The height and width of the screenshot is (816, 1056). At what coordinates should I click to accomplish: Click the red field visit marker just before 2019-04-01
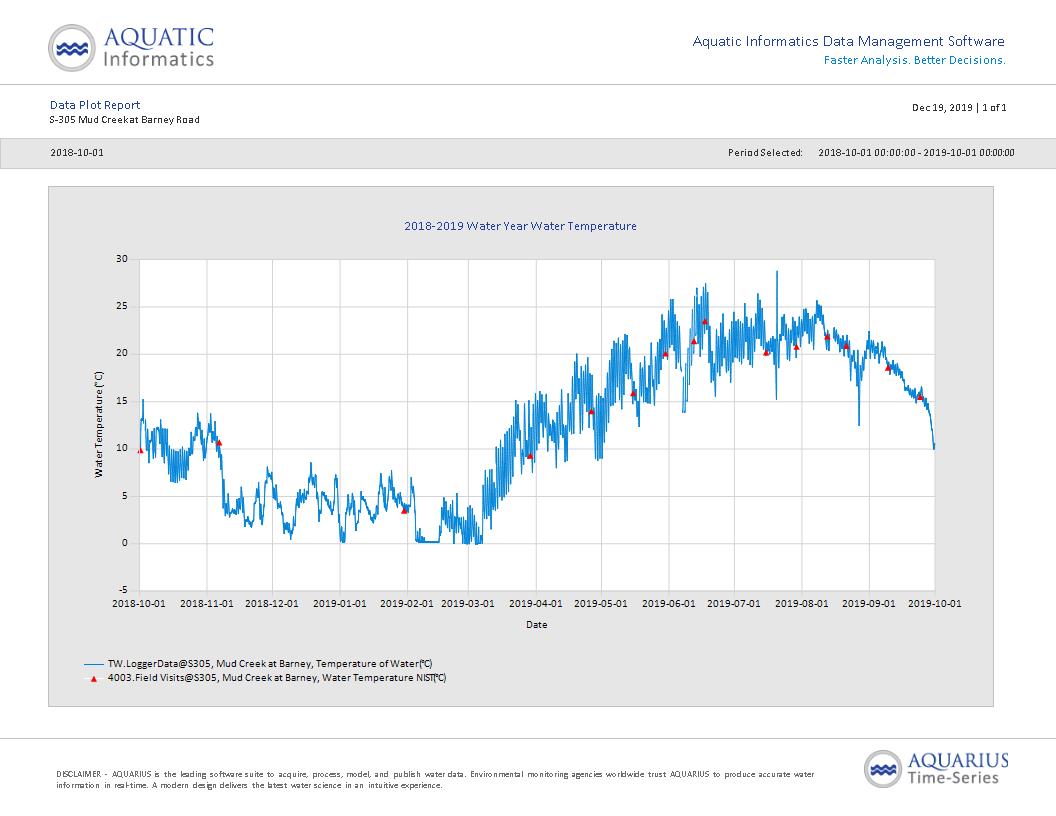[x=529, y=456]
